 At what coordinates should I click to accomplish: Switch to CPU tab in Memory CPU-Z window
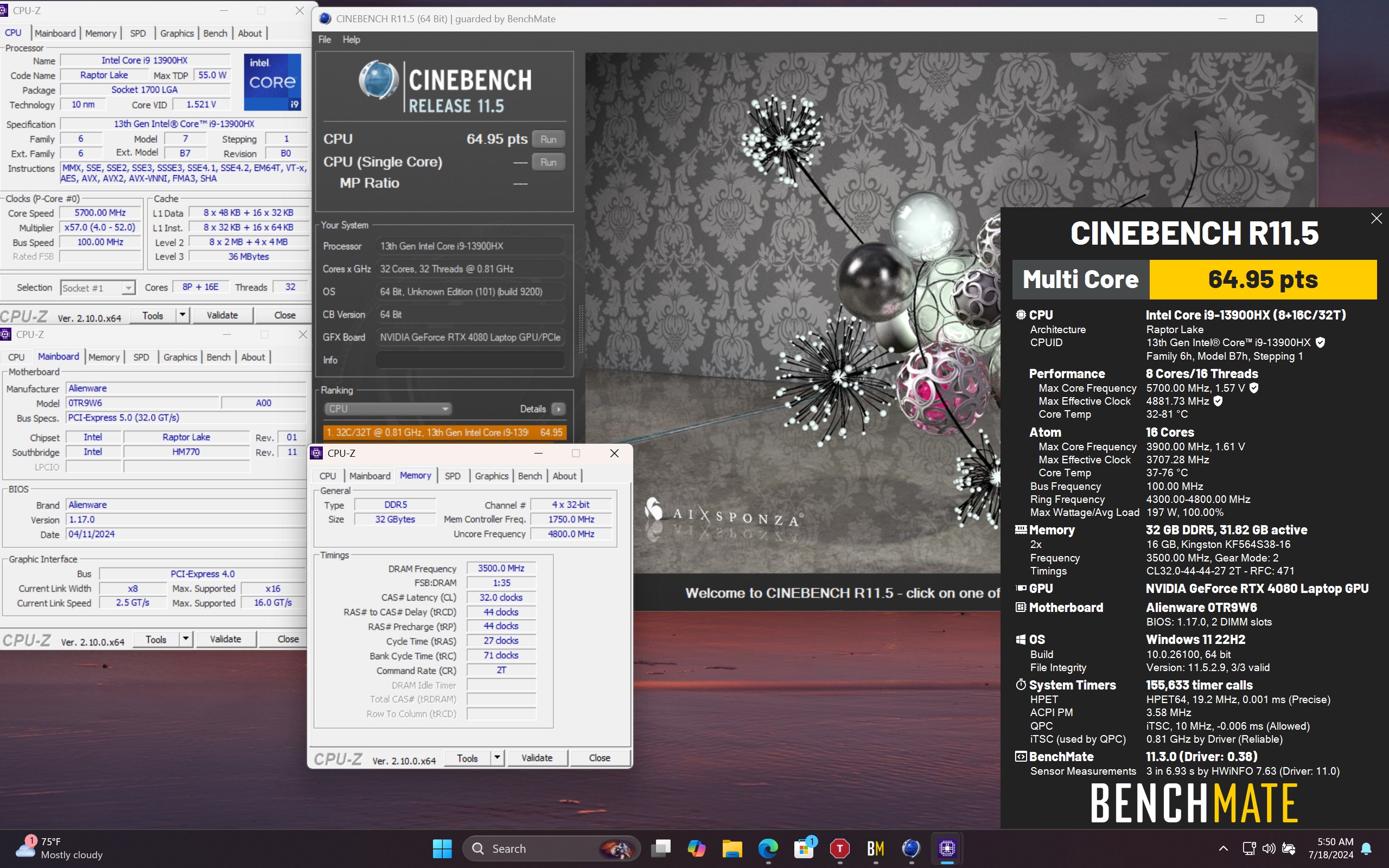[328, 476]
